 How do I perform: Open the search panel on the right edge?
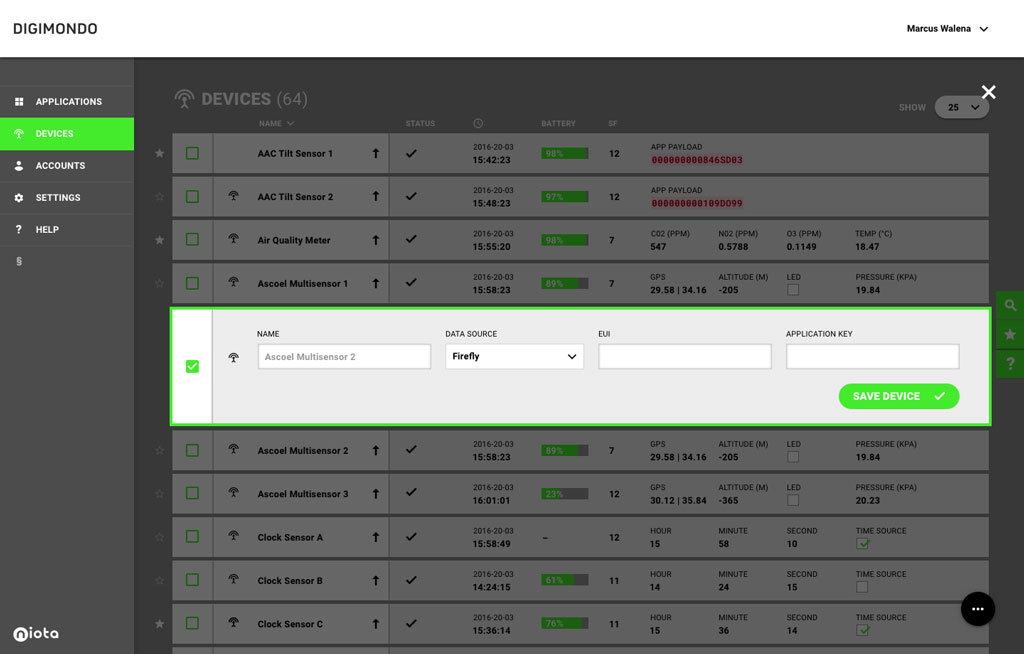coord(1010,305)
